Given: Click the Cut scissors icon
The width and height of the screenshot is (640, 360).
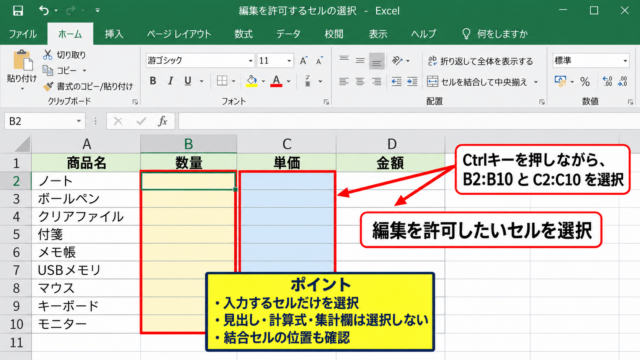Looking at the screenshot, I should (x=48, y=55).
